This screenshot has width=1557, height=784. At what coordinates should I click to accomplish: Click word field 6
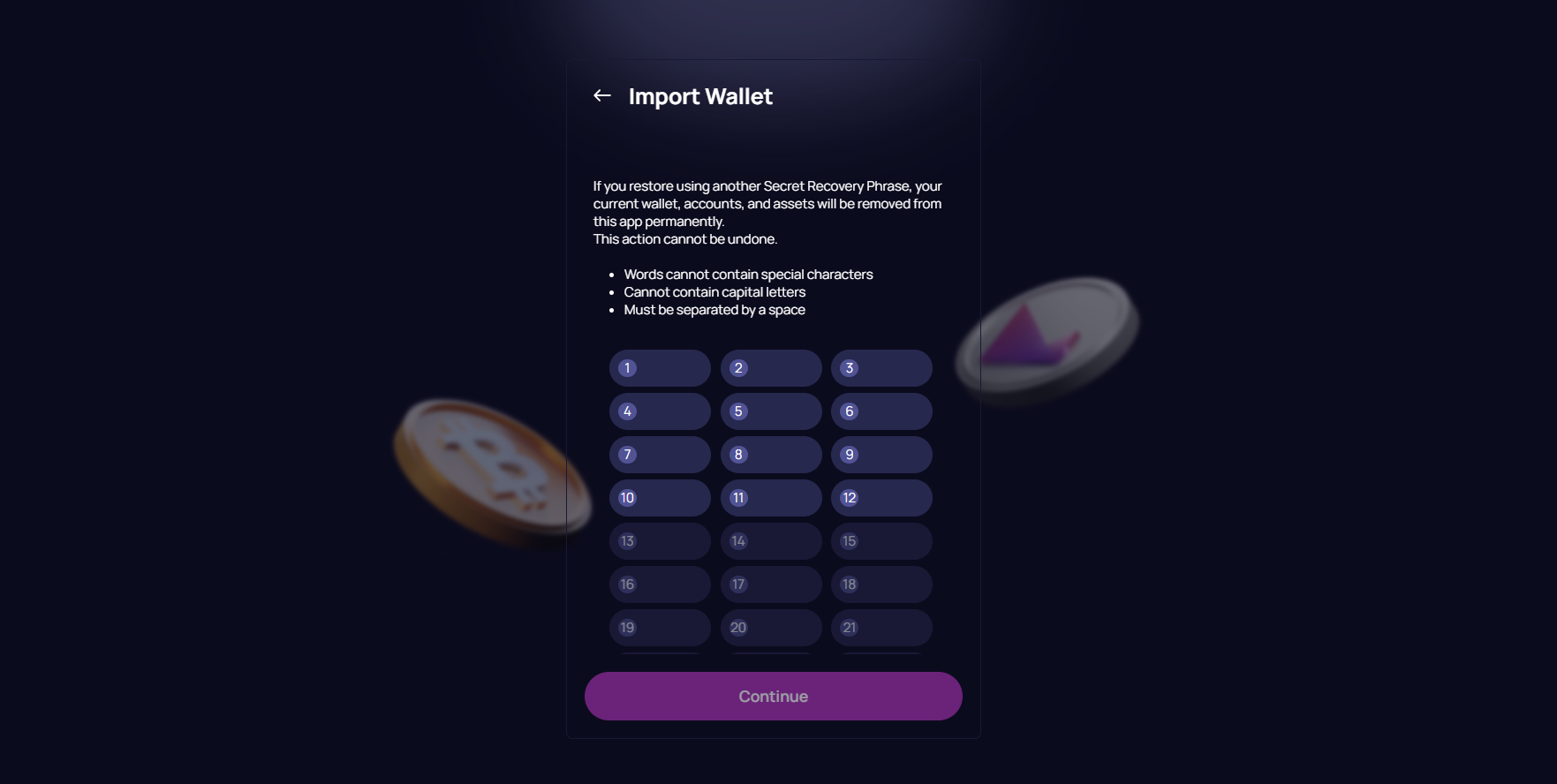click(x=881, y=411)
